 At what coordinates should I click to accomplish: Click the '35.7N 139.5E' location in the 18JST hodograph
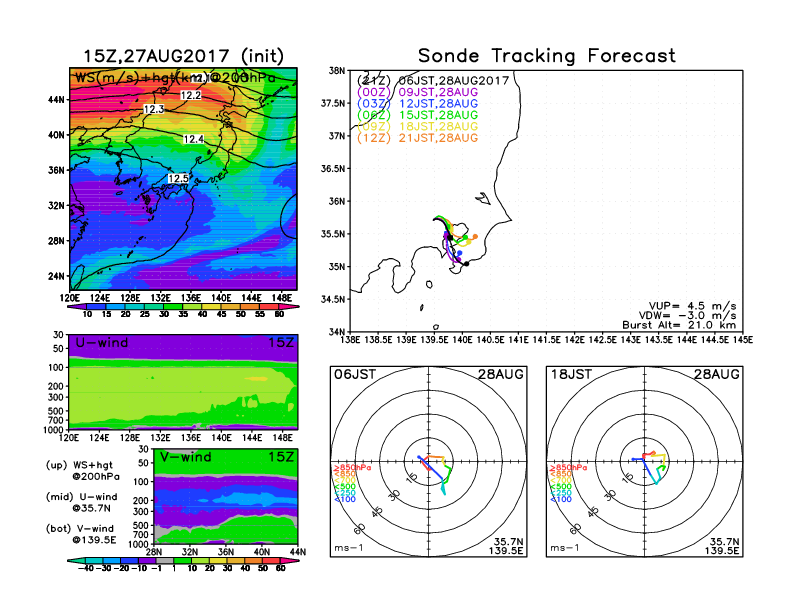tap(722, 546)
